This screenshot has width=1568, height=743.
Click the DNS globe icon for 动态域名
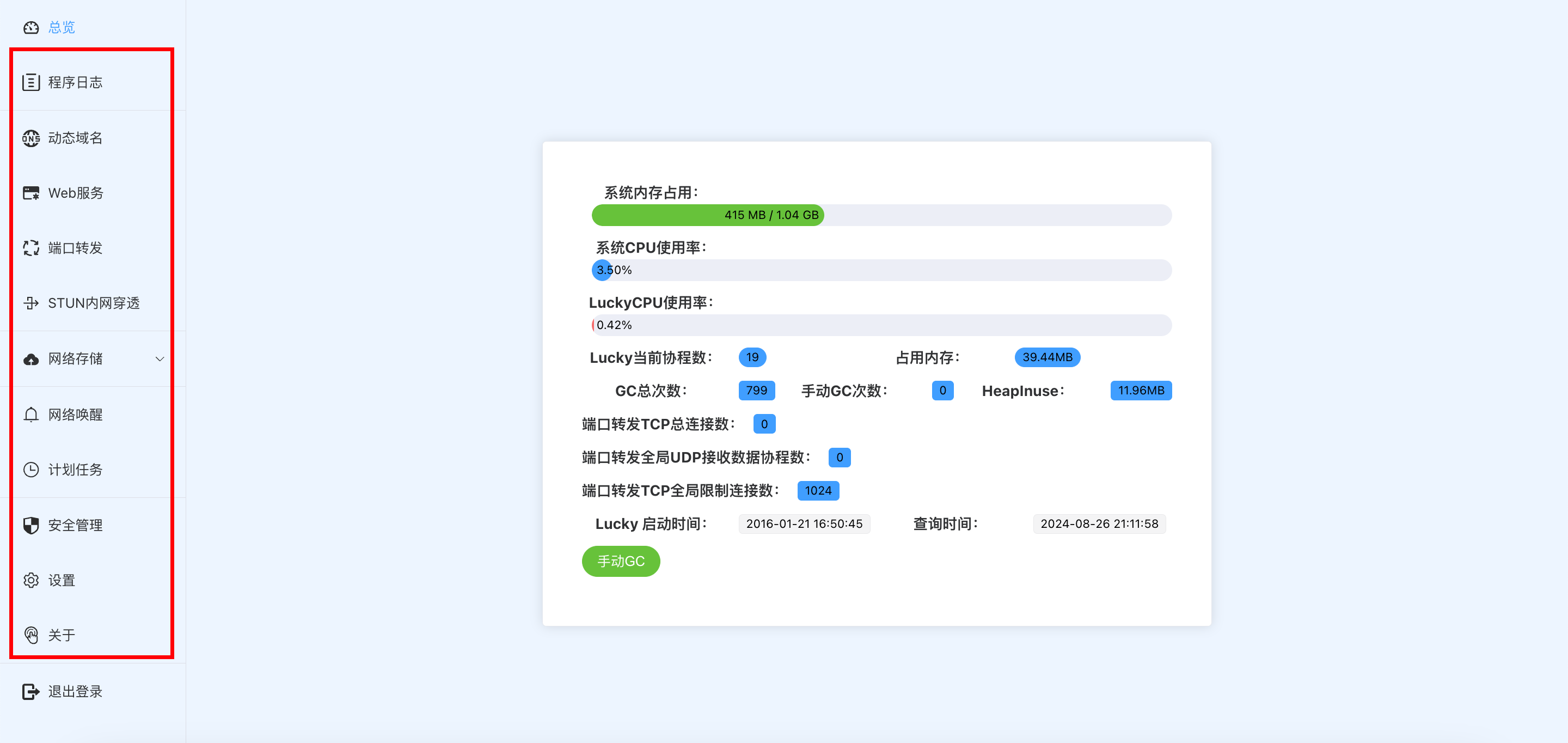pos(31,138)
